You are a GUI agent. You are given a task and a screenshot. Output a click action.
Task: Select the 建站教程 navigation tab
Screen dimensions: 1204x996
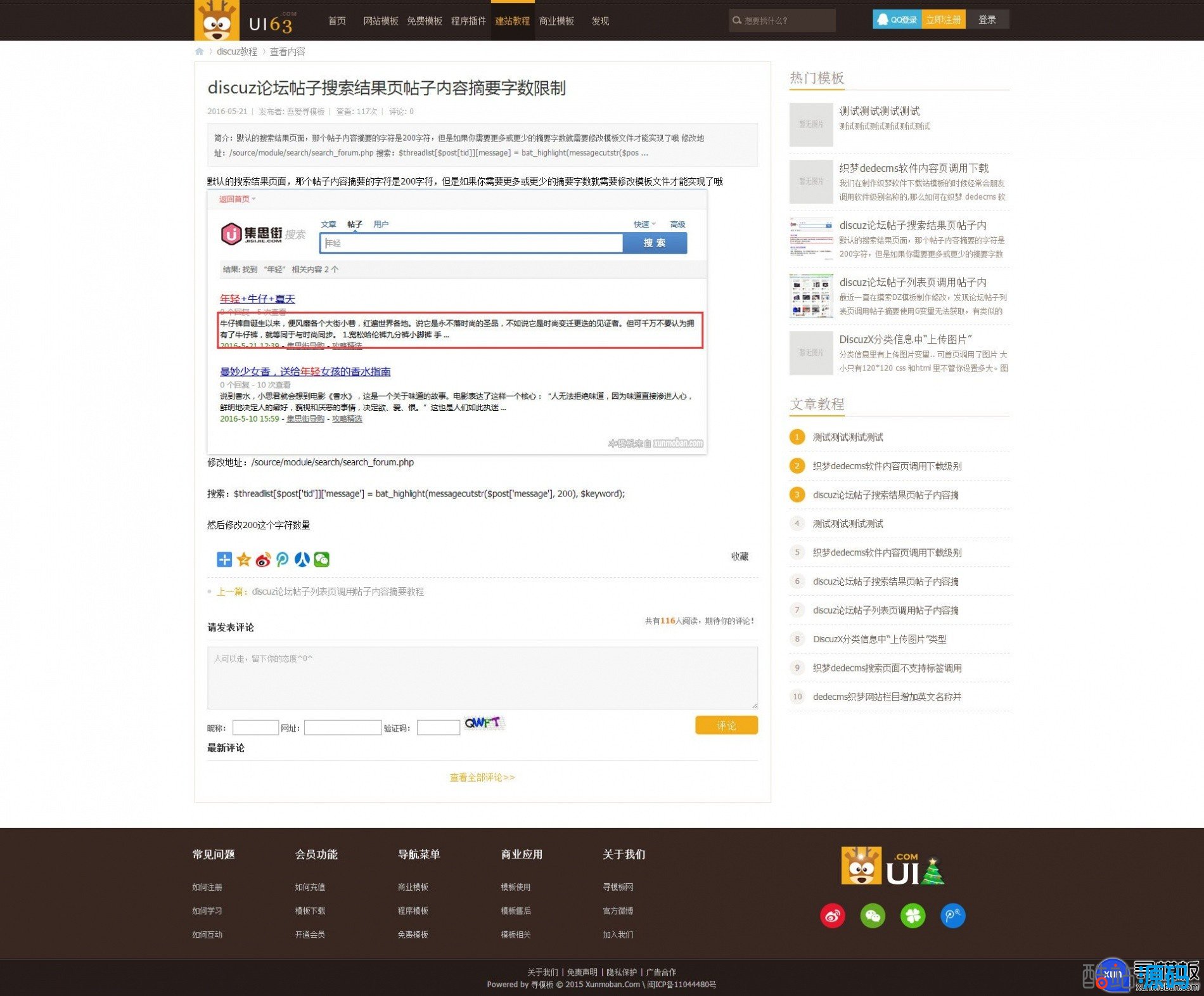512,21
